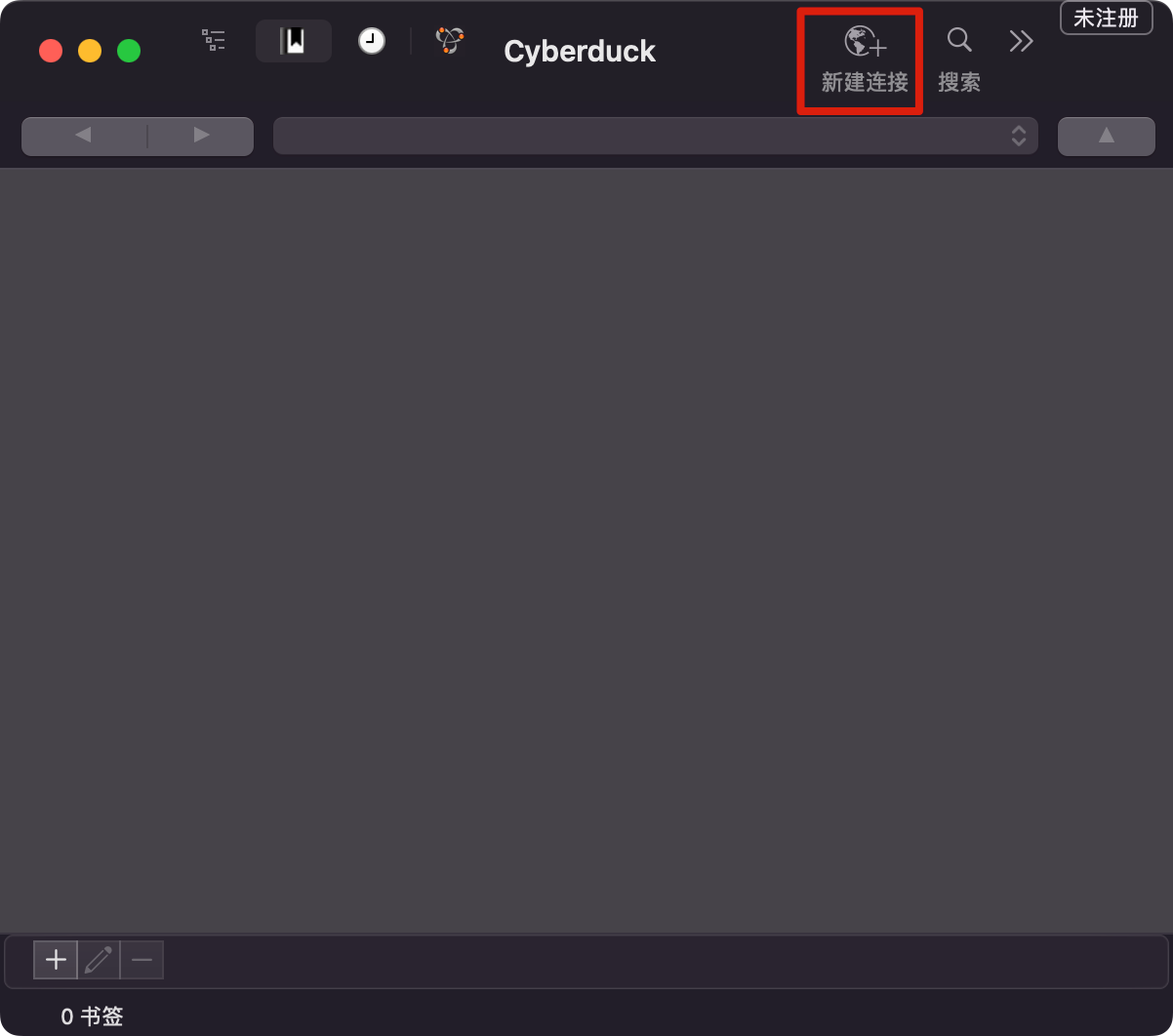Viewport: 1173px width, 1036px height.
Task: Expand the toolbar overflow chevrons
Action: pyautogui.click(x=1021, y=41)
